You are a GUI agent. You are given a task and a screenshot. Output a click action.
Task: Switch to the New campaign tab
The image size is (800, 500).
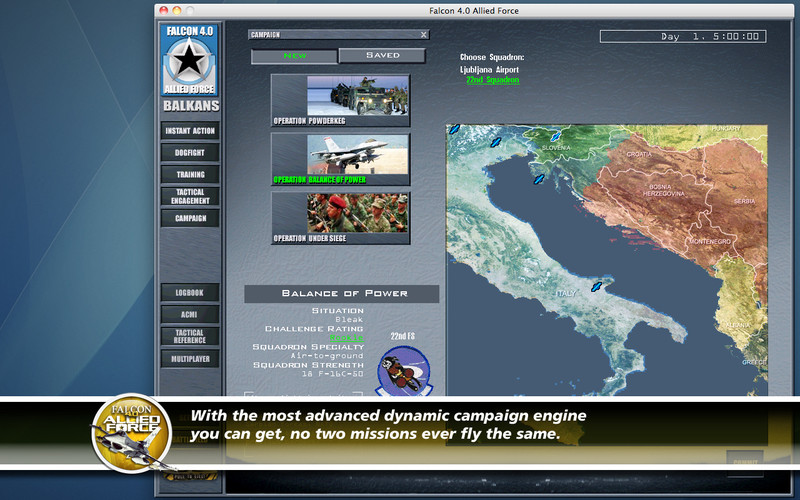click(x=294, y=56)
